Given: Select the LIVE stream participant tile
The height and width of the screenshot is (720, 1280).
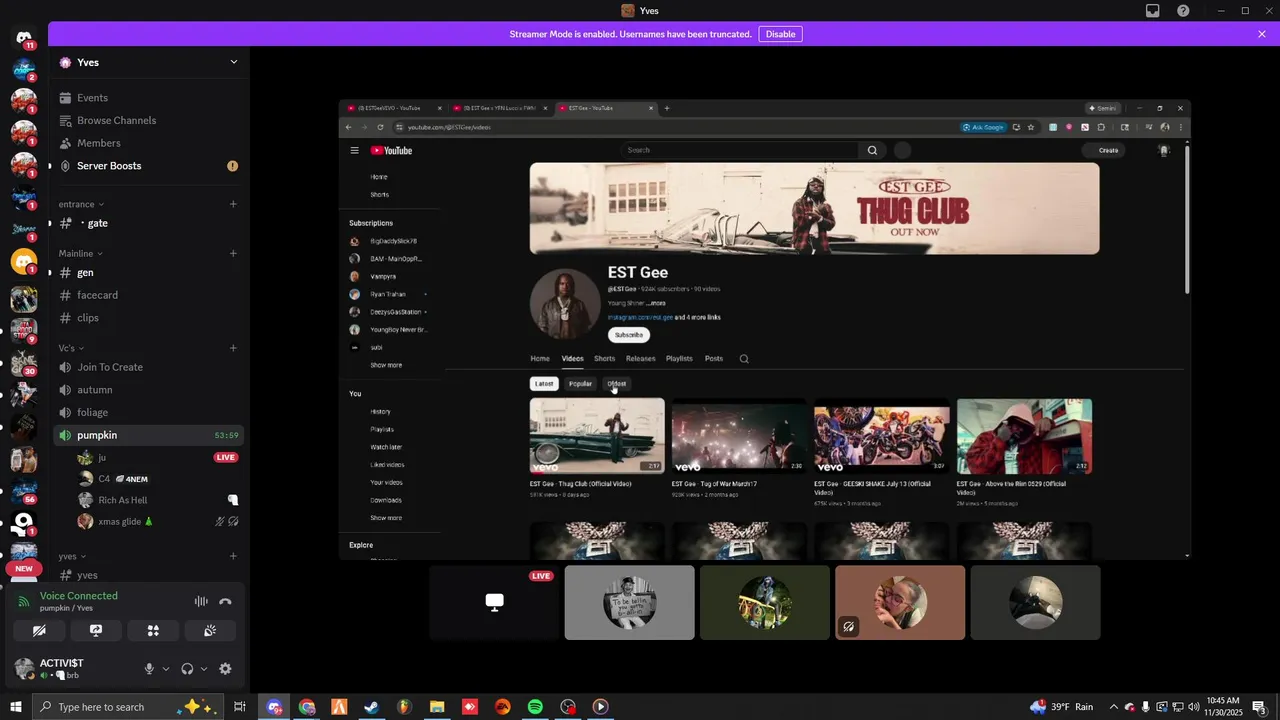Looking at the screenshot, I should coord(494,603).
